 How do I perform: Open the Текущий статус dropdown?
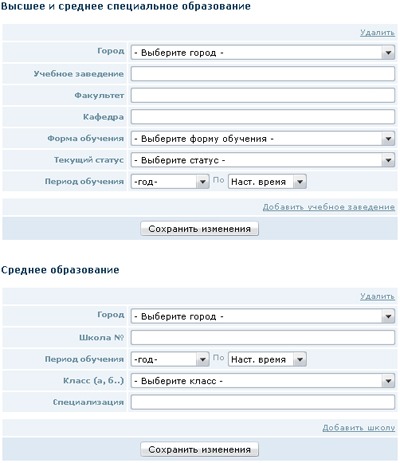click(x=263, y=160)
